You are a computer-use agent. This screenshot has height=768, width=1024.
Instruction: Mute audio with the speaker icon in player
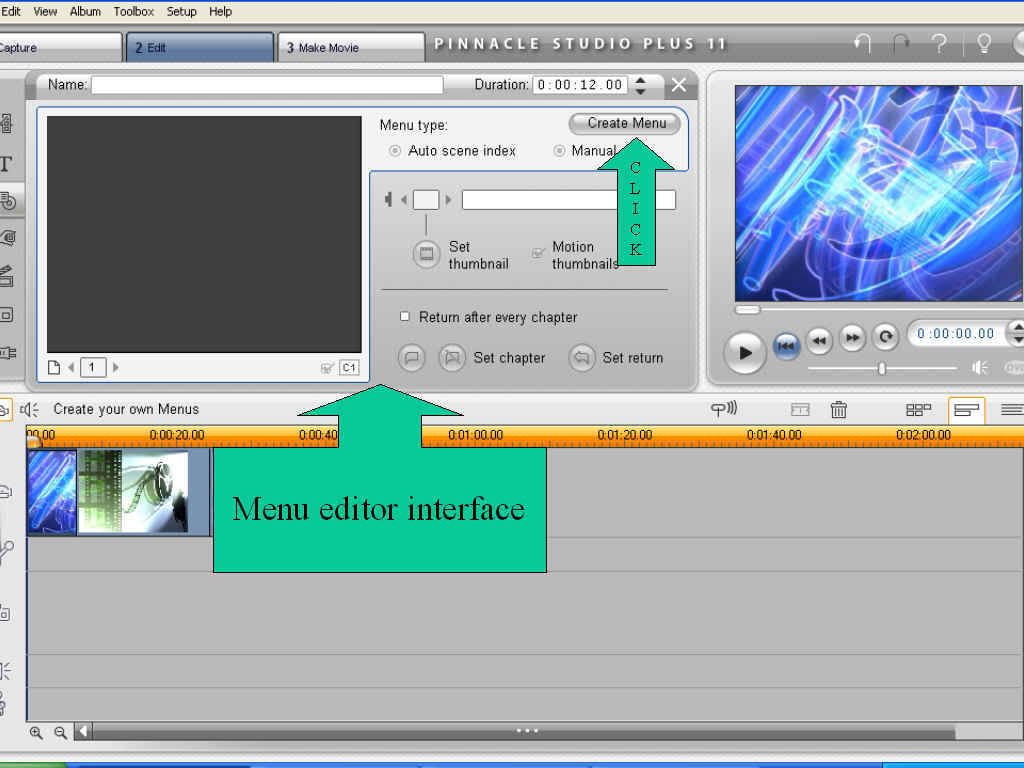[x=979, y=368]
